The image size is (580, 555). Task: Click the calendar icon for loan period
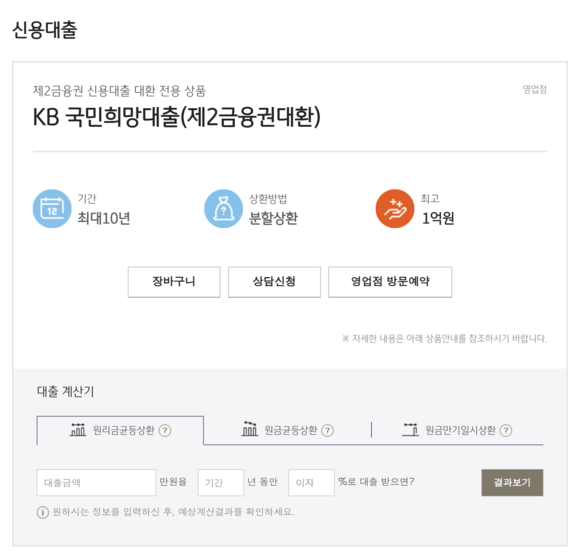52,209
